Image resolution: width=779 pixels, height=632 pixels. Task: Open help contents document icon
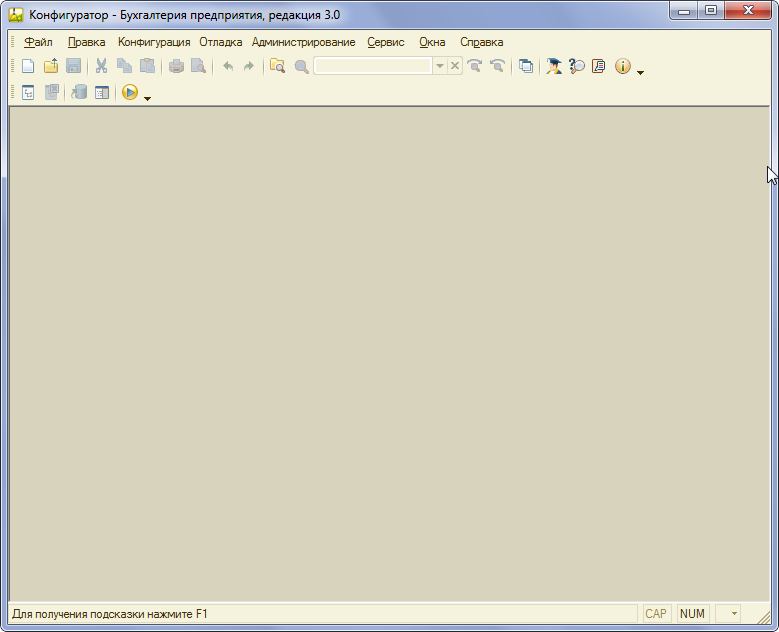(x=599, y=66)
